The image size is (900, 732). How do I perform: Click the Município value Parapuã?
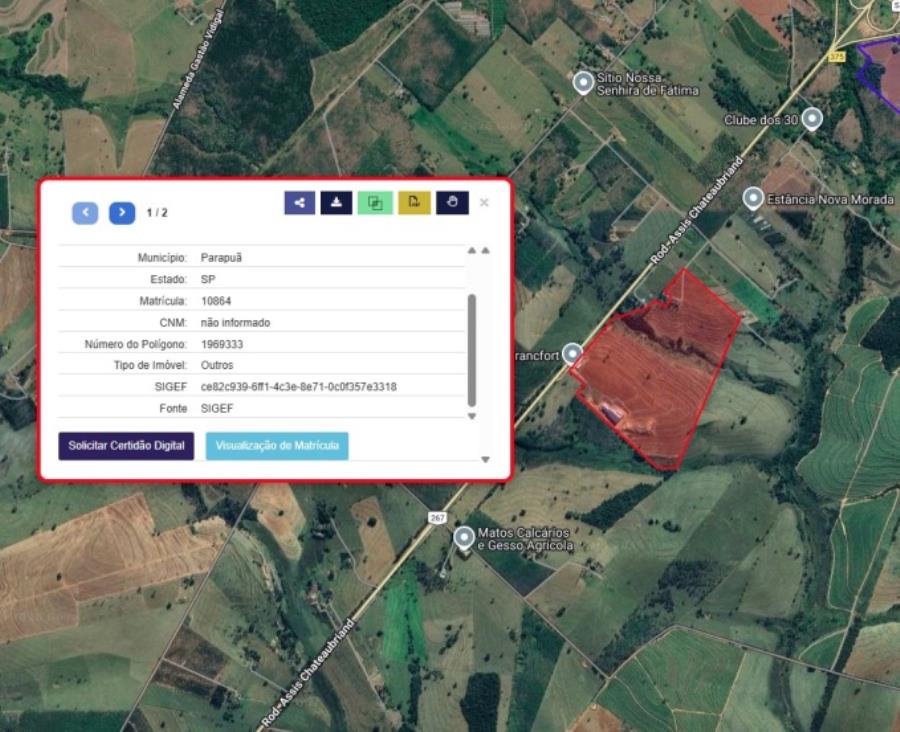point(221,258)
